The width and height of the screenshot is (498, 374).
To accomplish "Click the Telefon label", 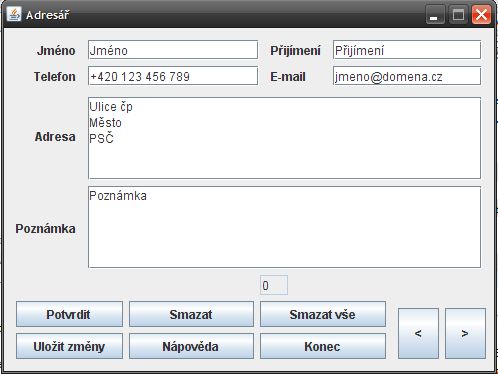I will (55, 77).
